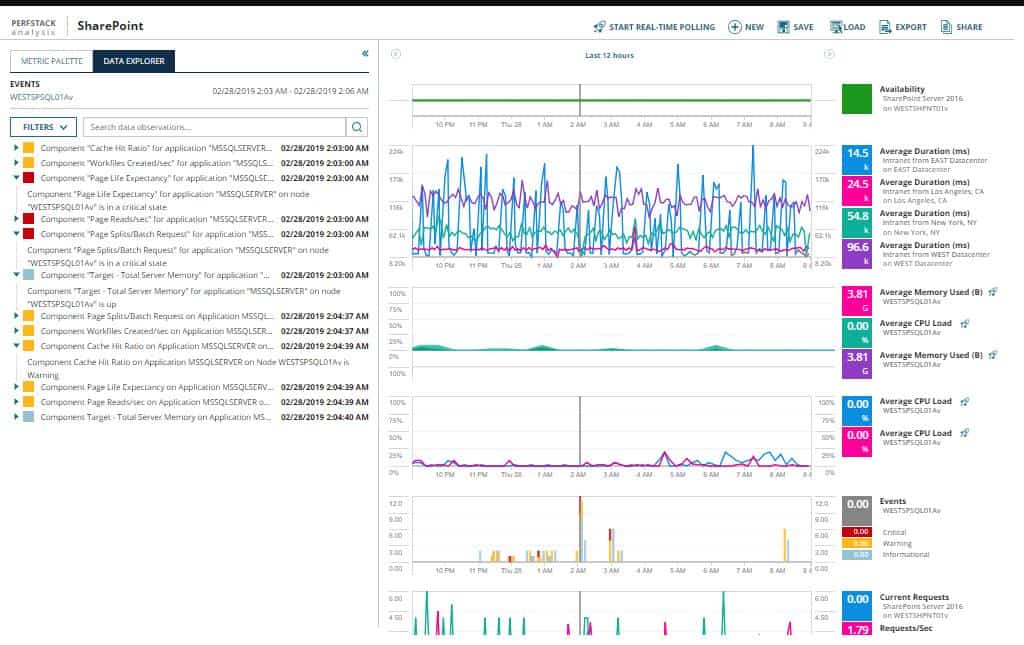Viewport: 1024px width, 645px height.
Task: Open the Filters dropdown
Action: [43, 127]
